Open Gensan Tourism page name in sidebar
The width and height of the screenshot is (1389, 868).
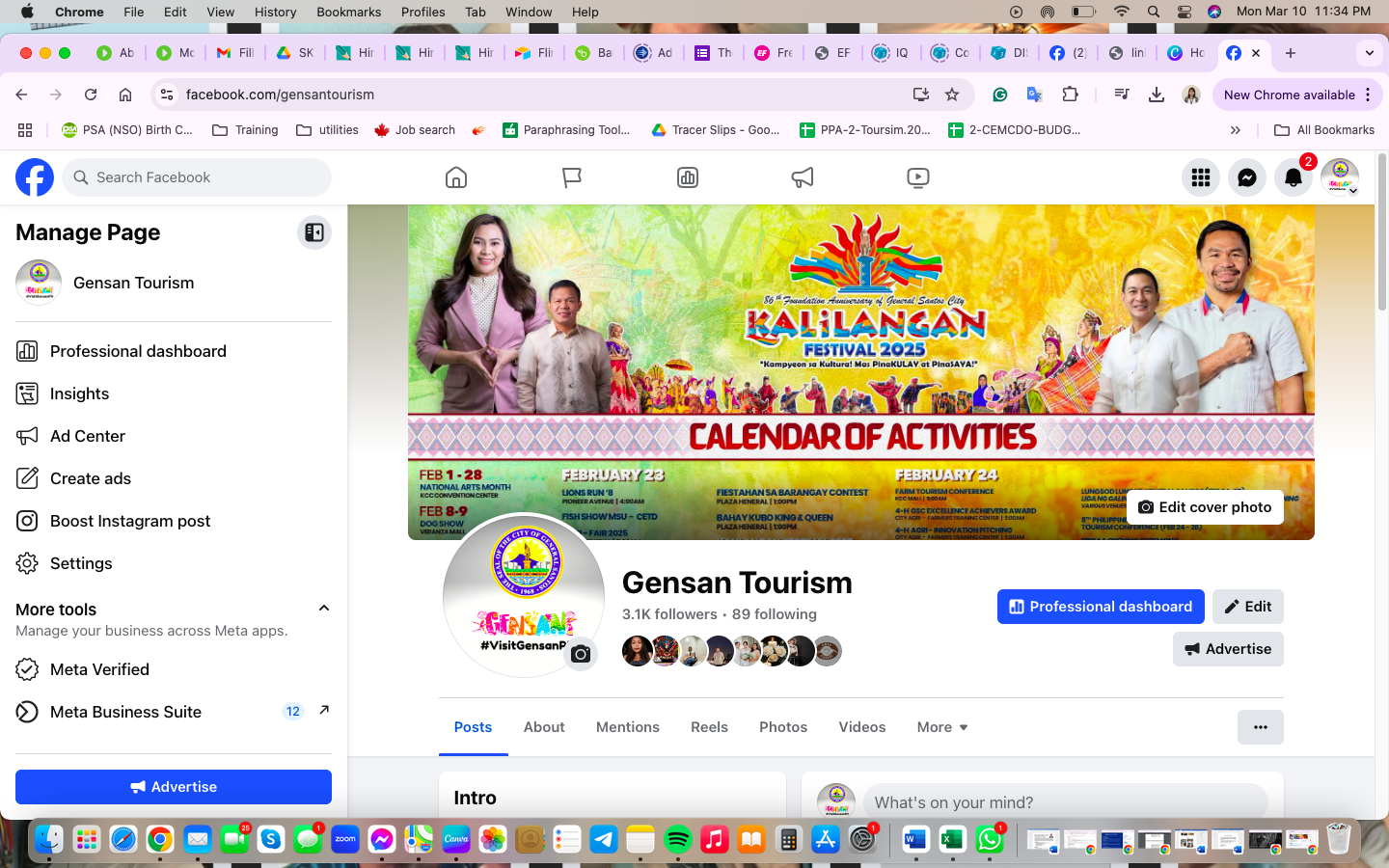tap(134, 283)
